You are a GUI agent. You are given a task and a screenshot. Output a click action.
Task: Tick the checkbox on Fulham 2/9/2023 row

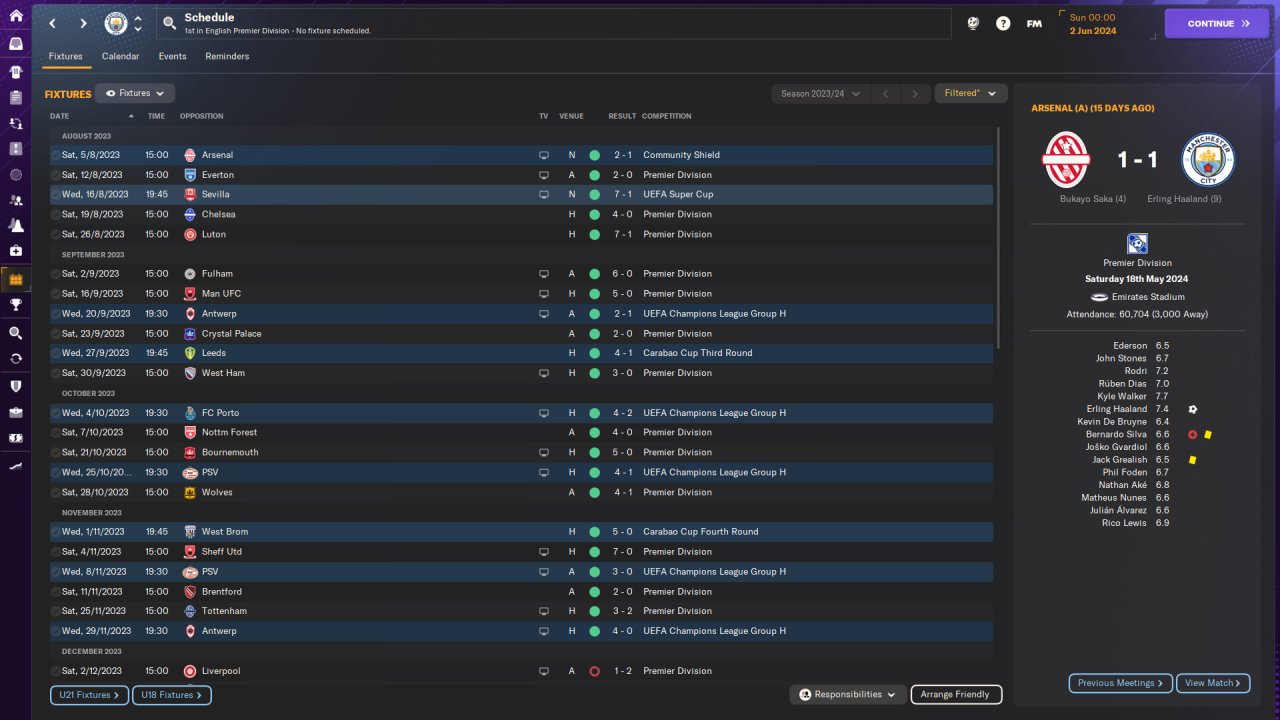click(56, 274)
